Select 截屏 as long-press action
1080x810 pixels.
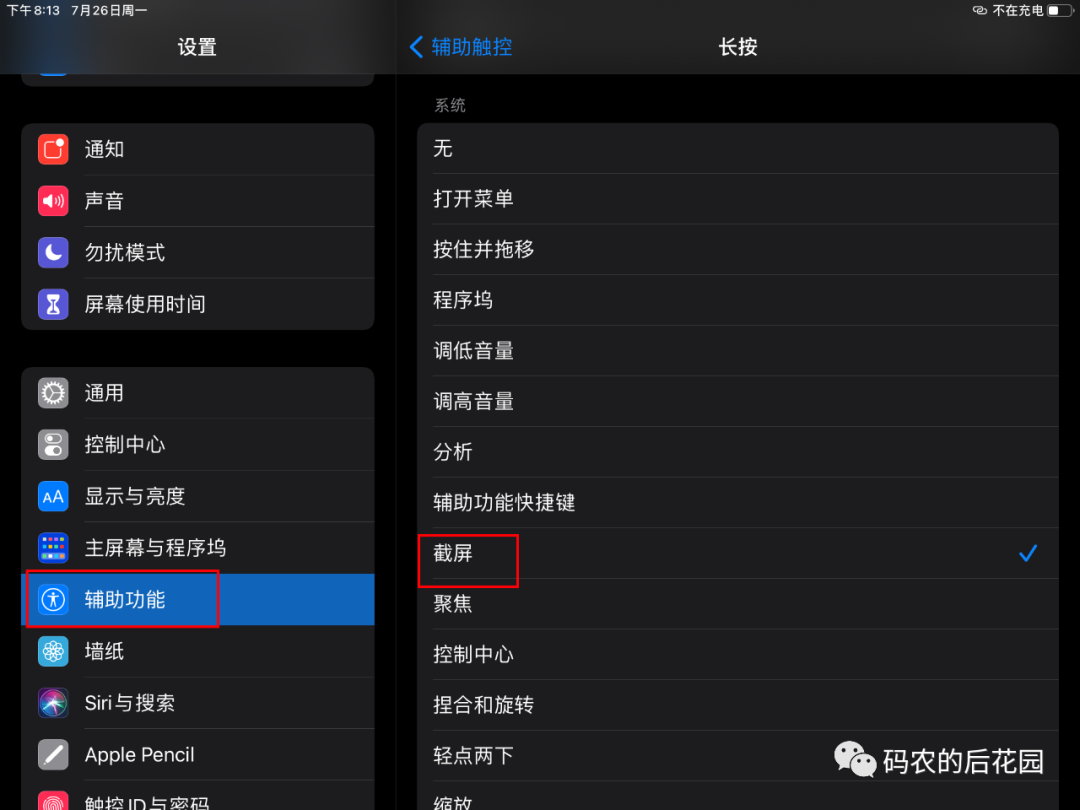pyautogui.click(x=738, y=553)
